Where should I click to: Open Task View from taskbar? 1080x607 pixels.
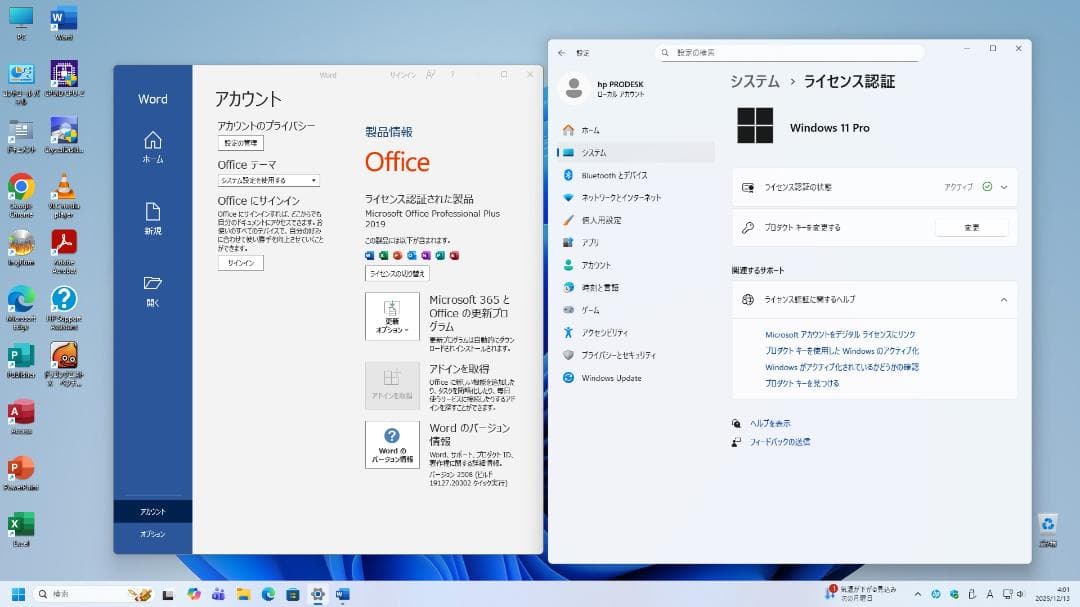coord(168,595)
